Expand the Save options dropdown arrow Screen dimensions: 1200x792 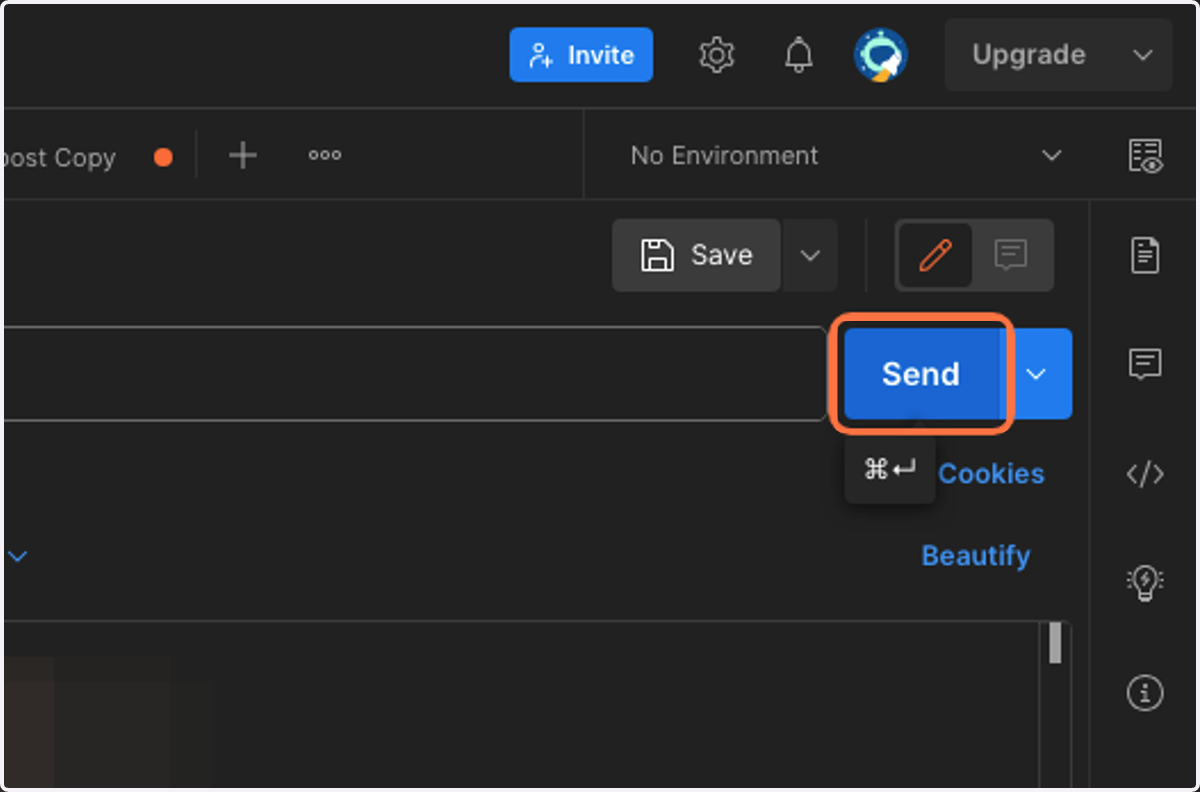coord(810,255)
